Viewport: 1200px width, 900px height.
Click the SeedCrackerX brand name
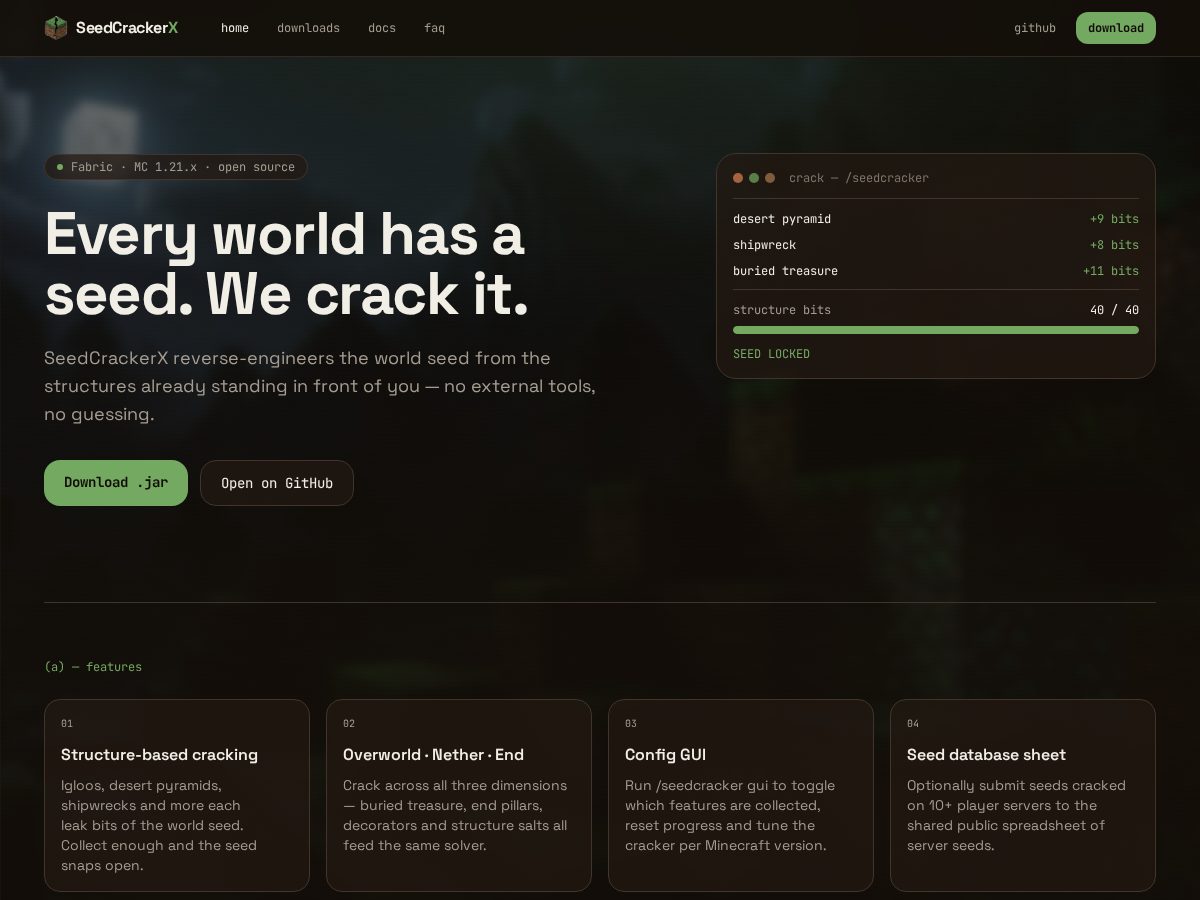point(127,28)
